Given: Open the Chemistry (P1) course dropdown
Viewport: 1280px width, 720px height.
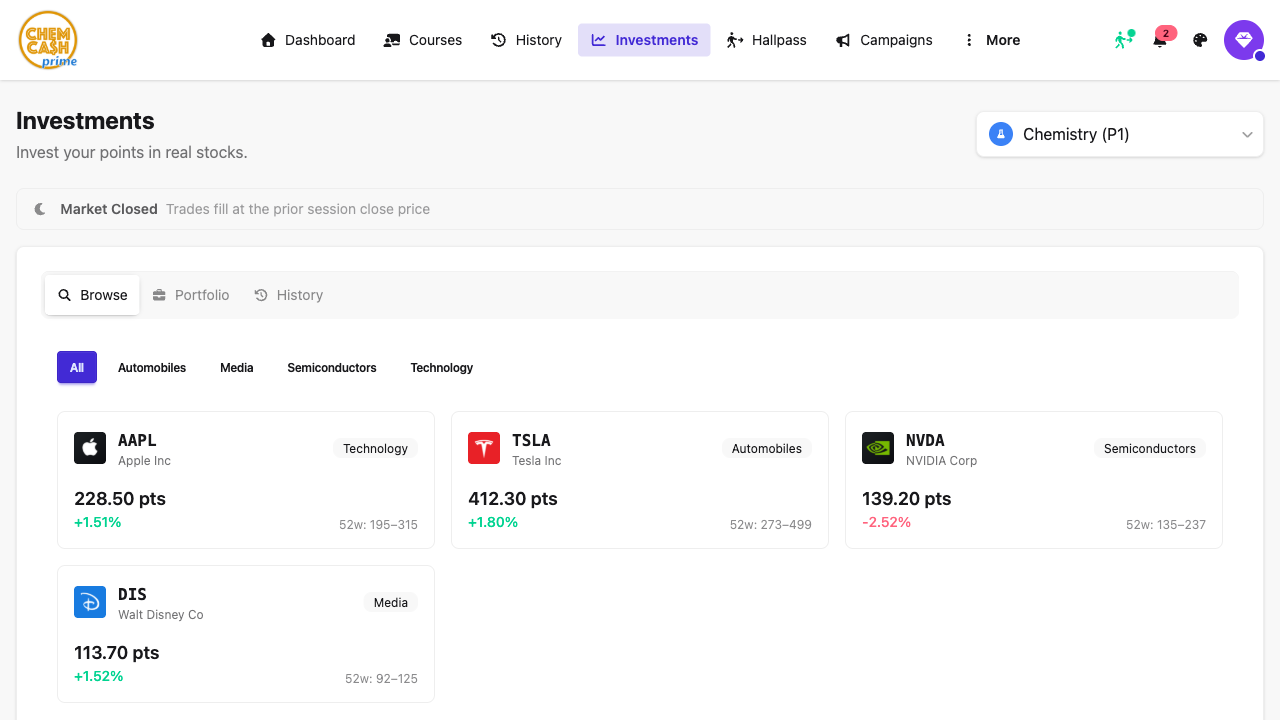Looking at the screenshot, I should (1120, 134).
